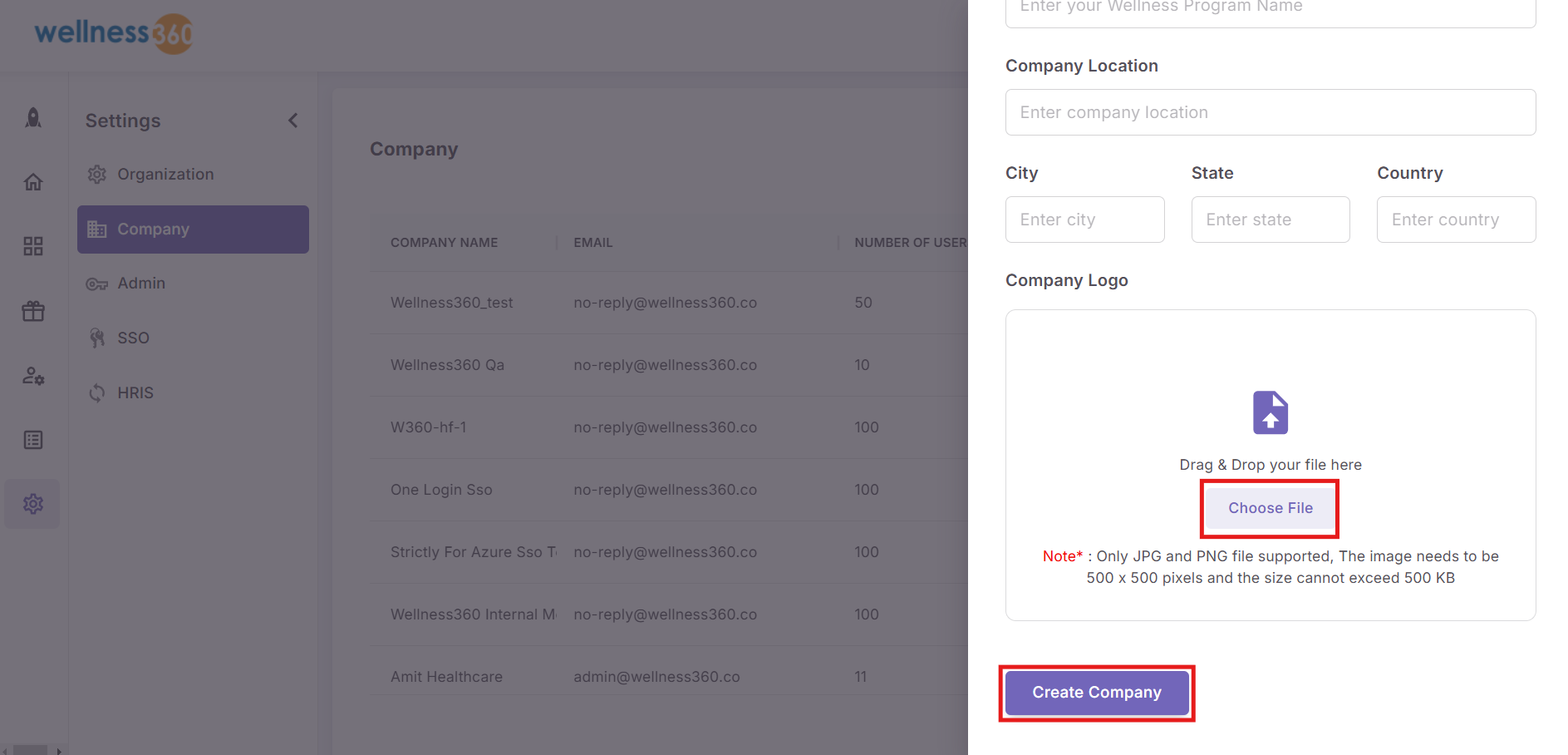The image size is (1568, 755).
Task: Select the Company settings menu item
Action: [193, 229]
